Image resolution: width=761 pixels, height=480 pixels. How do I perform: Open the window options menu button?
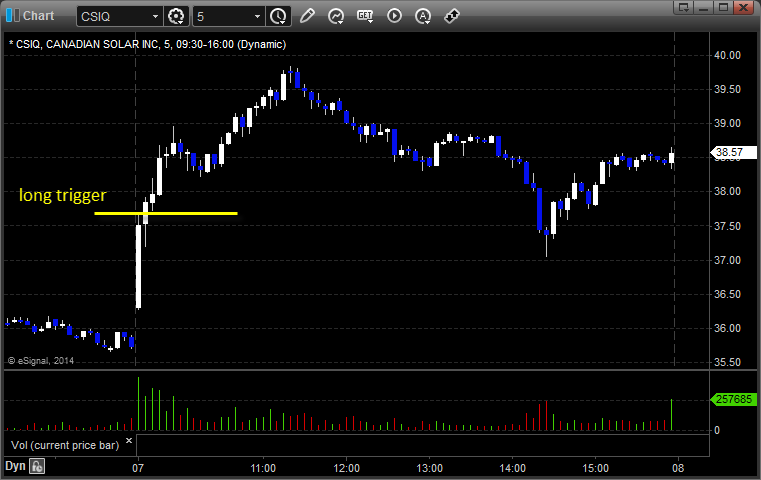point(683,7)
